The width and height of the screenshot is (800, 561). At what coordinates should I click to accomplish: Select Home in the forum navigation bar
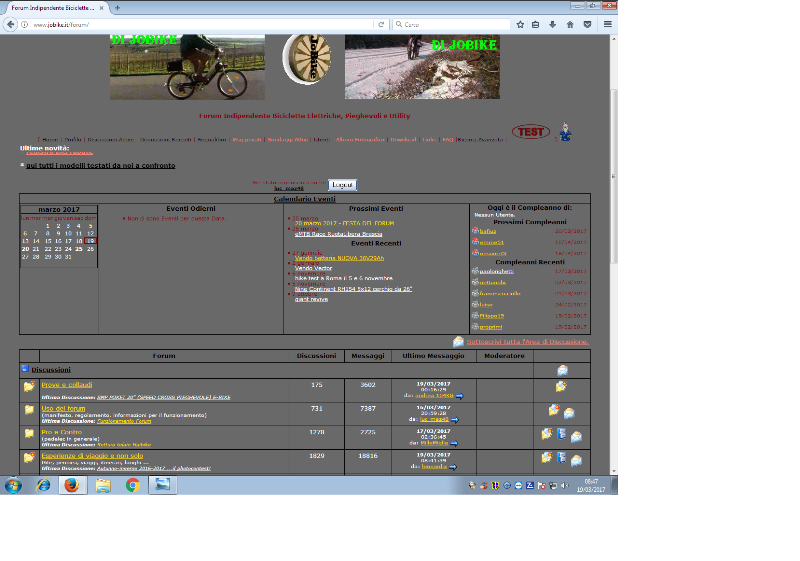(50, 139)
